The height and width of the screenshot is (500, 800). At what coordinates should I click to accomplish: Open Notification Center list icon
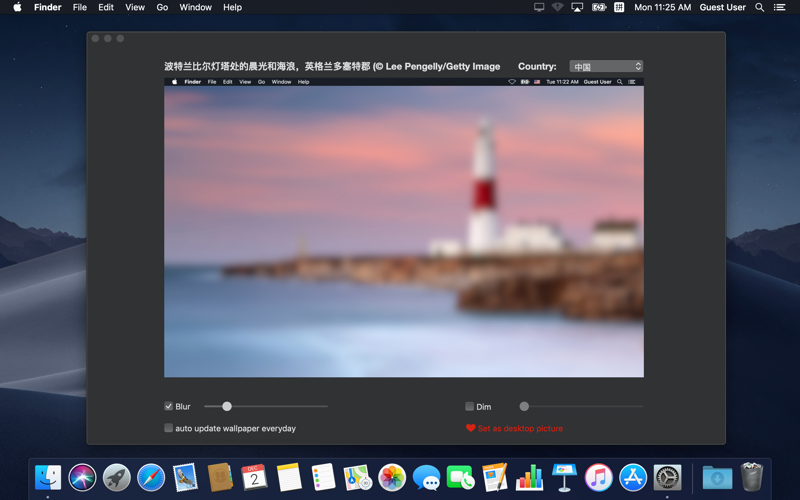pos(779,7)
